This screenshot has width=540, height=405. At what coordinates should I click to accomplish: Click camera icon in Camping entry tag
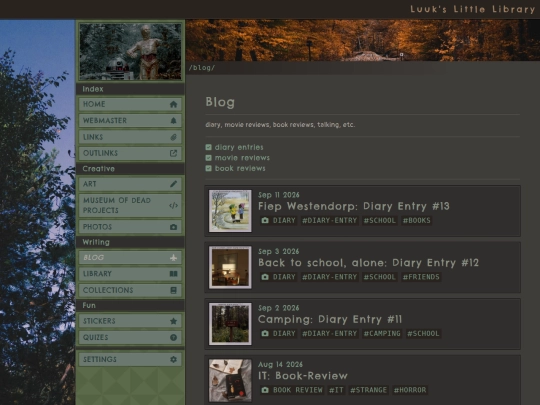pyautogui.click(x=265, y=333)
